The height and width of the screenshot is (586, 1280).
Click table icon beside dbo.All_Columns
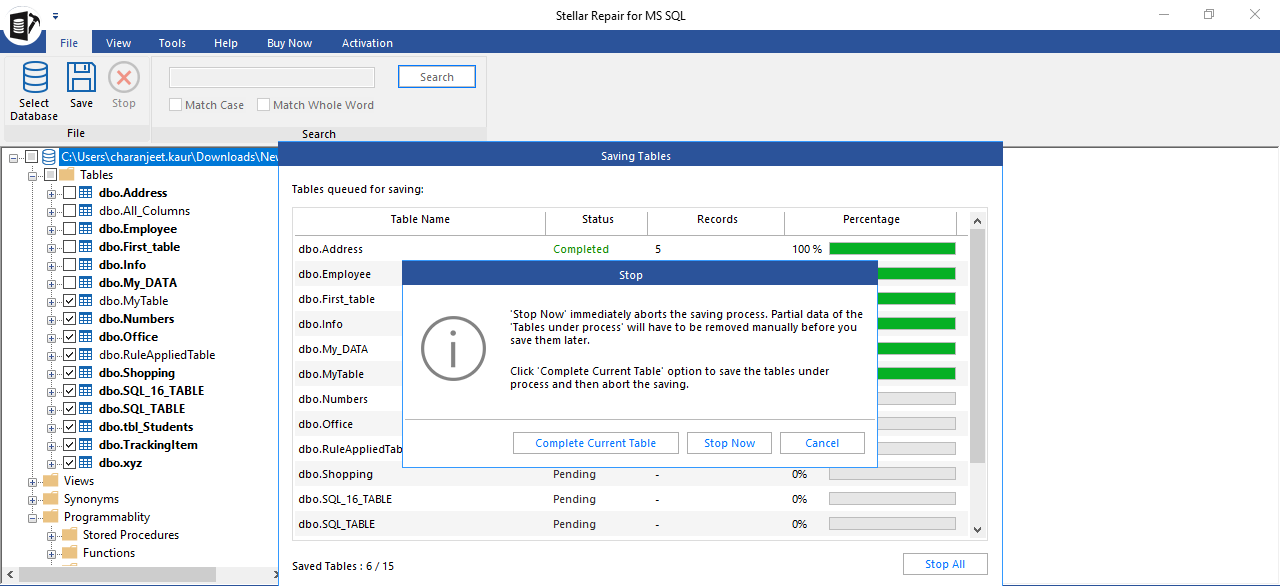(x=86, y=211)
